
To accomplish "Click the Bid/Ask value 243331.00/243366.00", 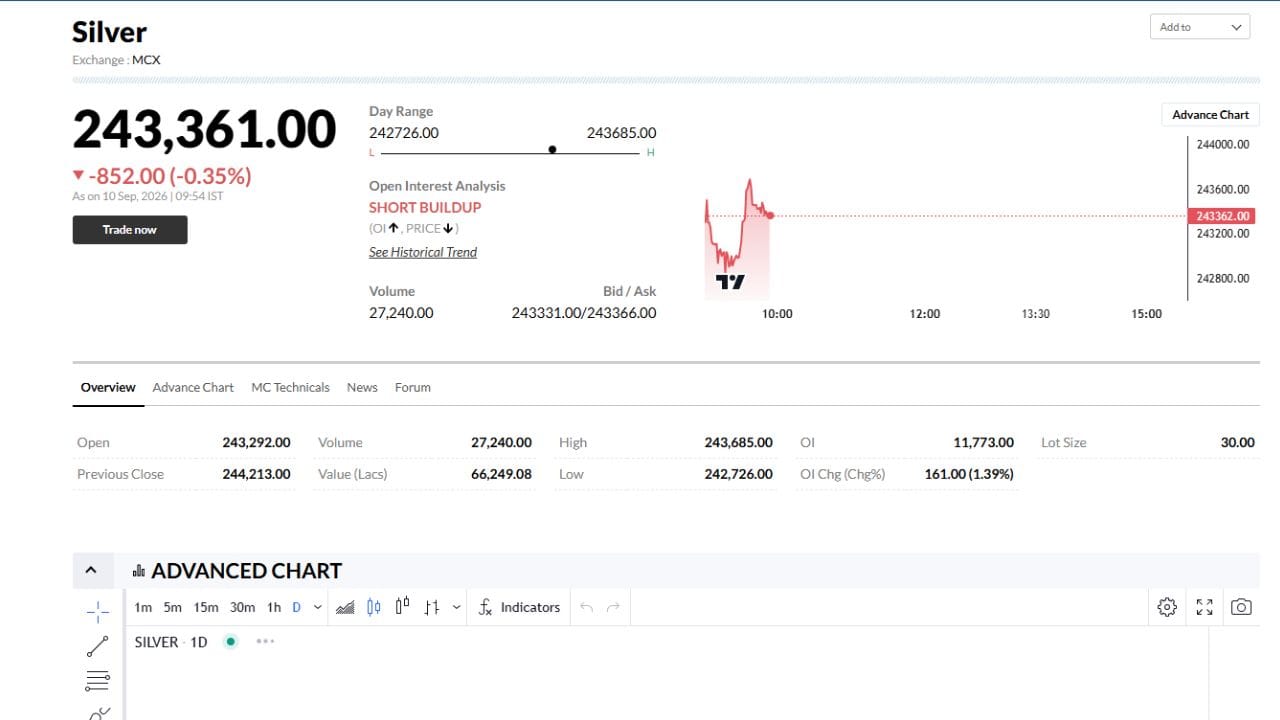I will click(x=584, y=313).
